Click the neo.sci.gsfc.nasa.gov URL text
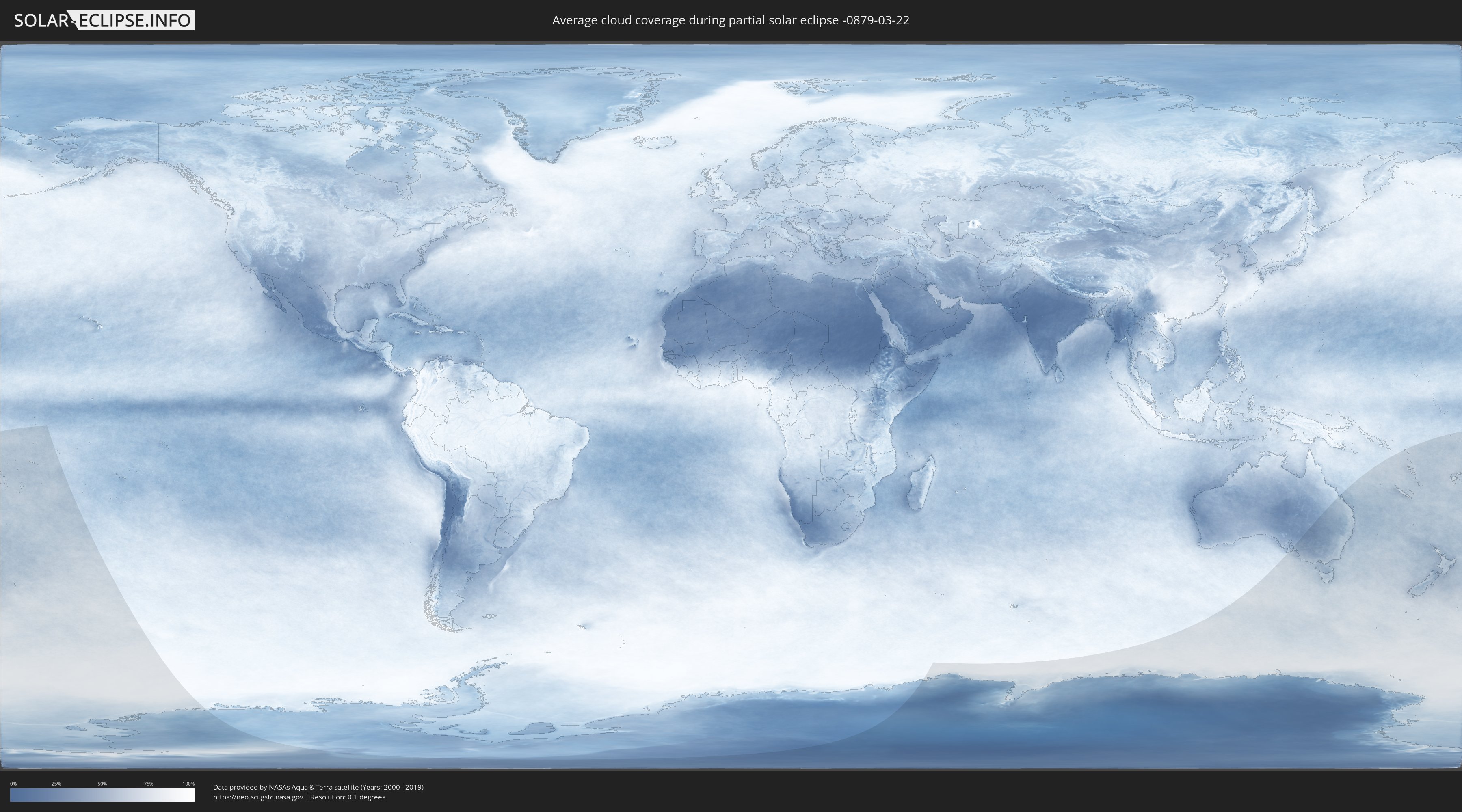Screen dimensions: 1462x812 tap(258, 797)
